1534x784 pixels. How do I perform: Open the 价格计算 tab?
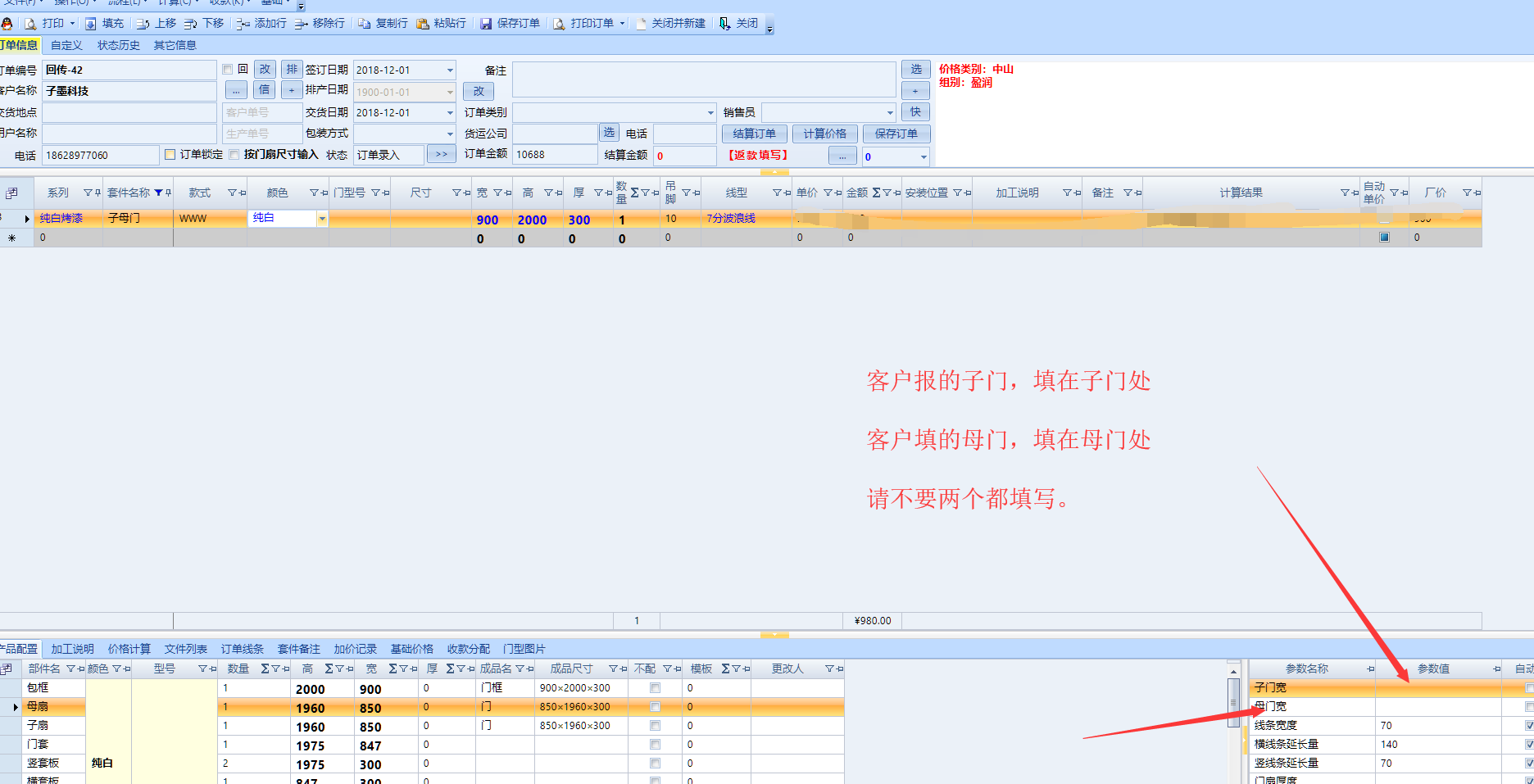coord(129,649)
